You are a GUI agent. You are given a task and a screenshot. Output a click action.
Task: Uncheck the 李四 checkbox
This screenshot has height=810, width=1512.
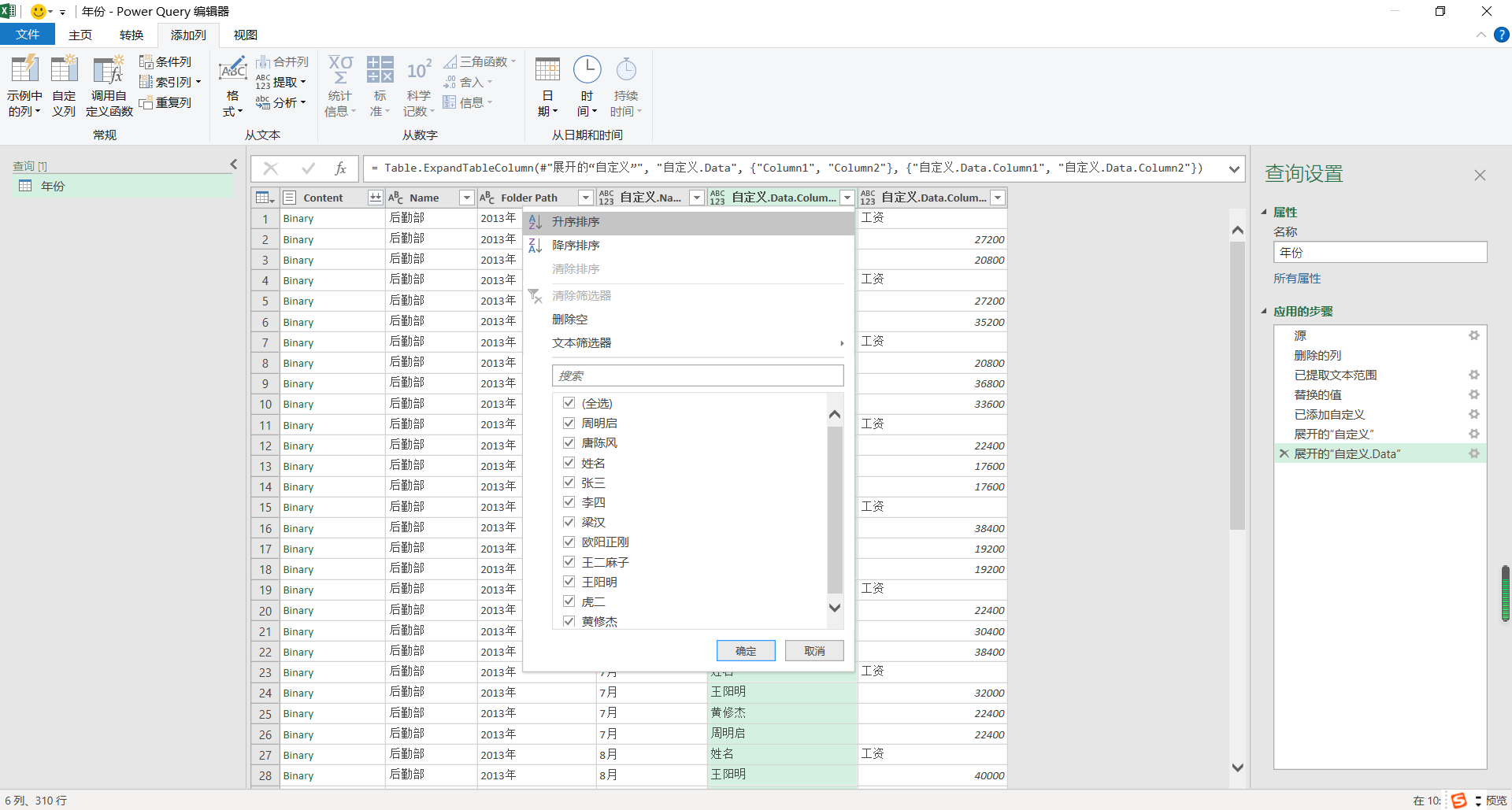(569, 502)
